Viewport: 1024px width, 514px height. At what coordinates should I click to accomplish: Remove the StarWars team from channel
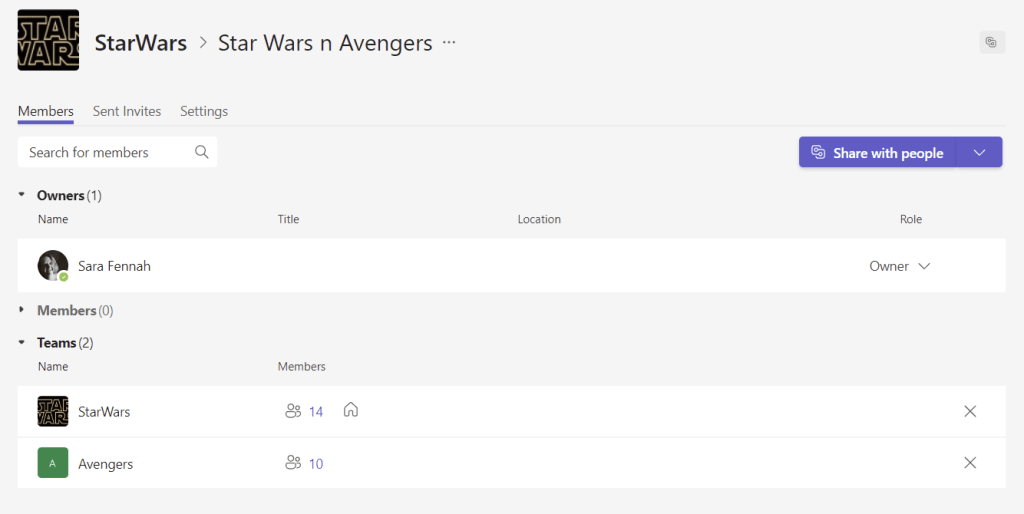coord(970,411)
